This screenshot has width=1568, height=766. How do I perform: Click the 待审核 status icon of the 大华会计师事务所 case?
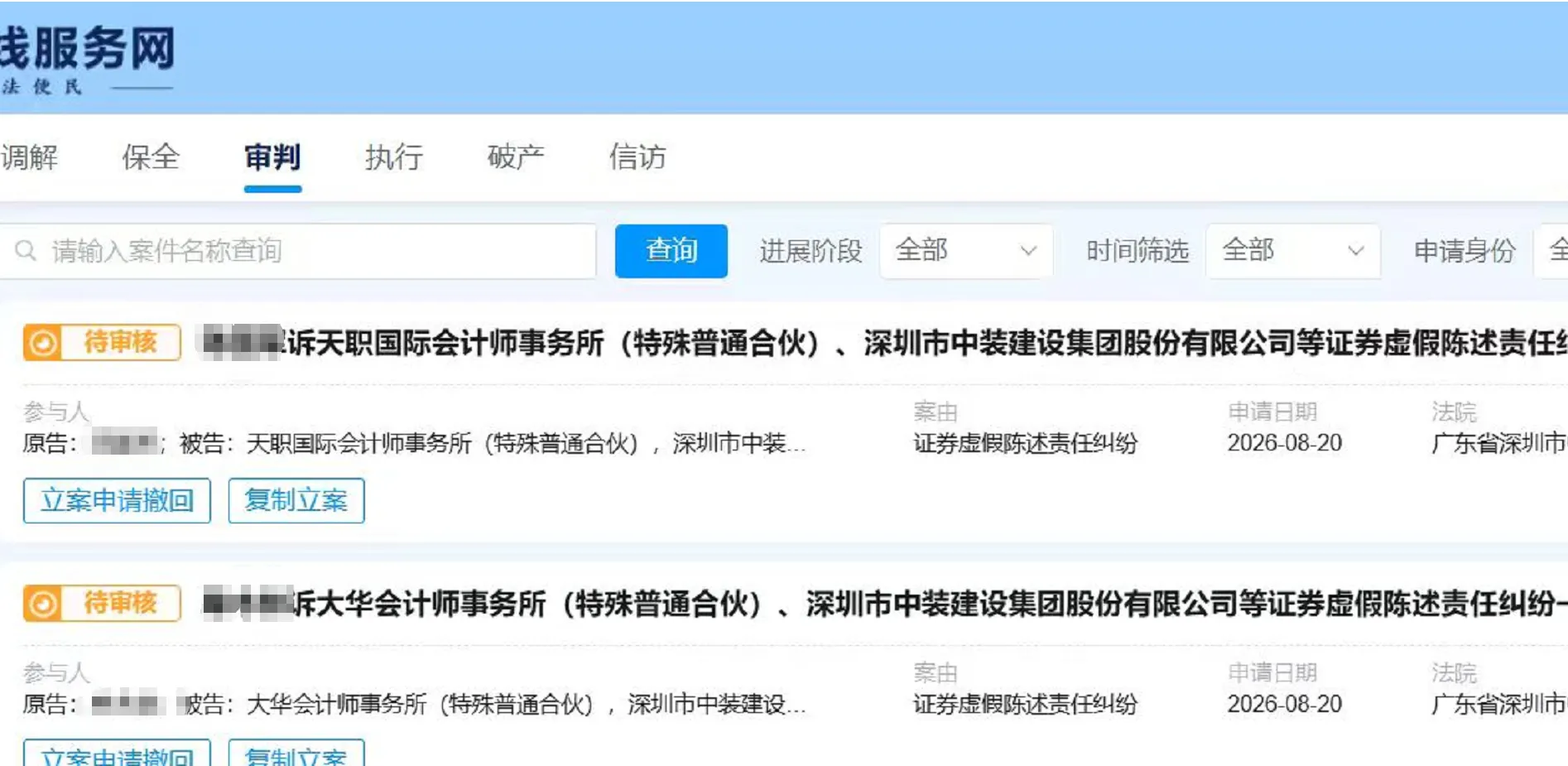click(42, 604)
